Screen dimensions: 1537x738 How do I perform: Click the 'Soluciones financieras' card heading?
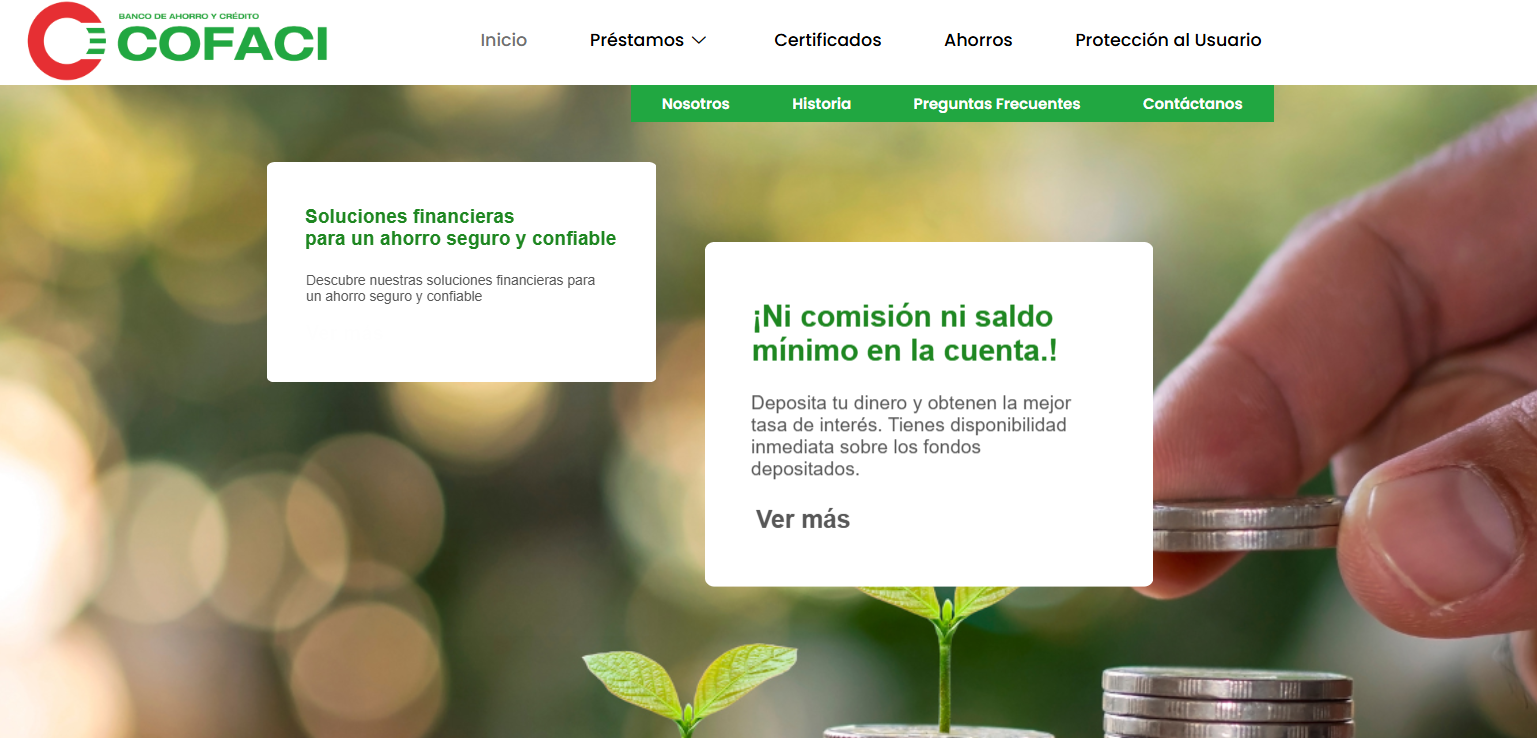click(460, 228)
